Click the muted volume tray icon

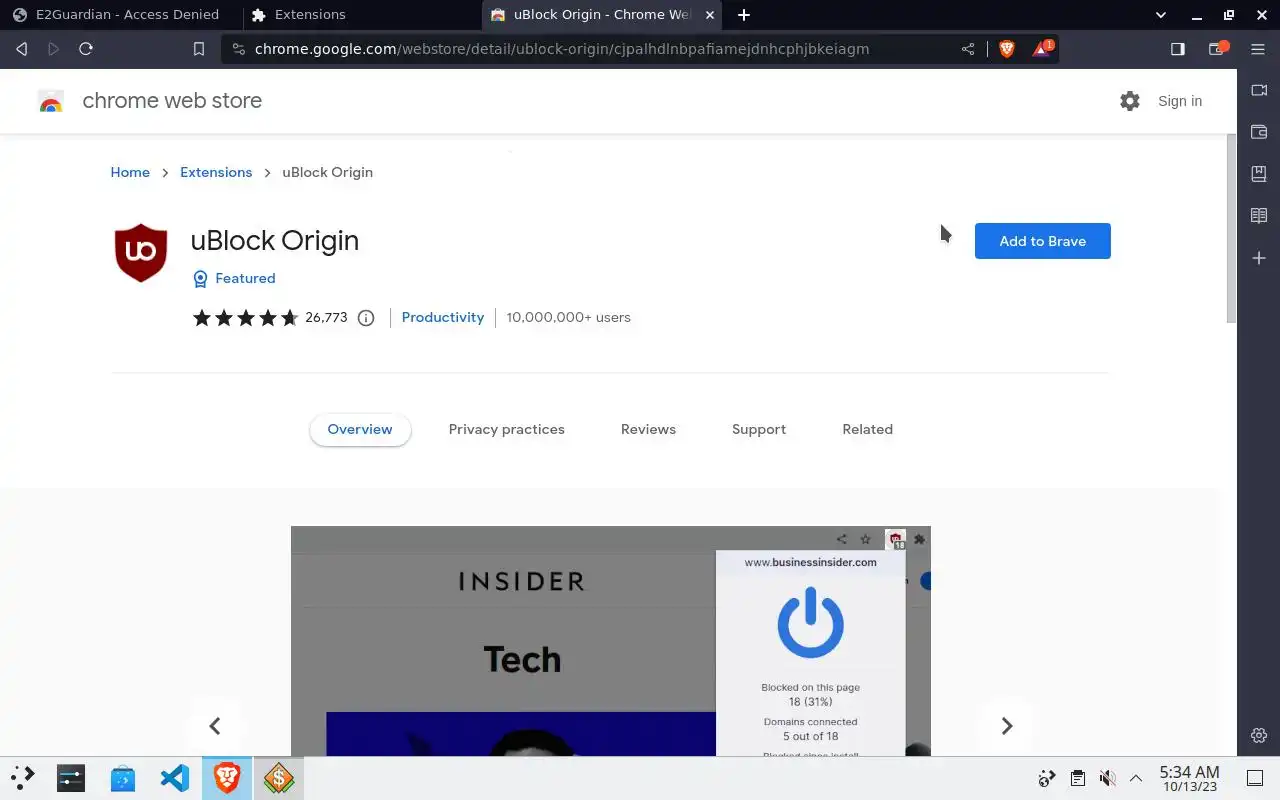(1107, 778)
